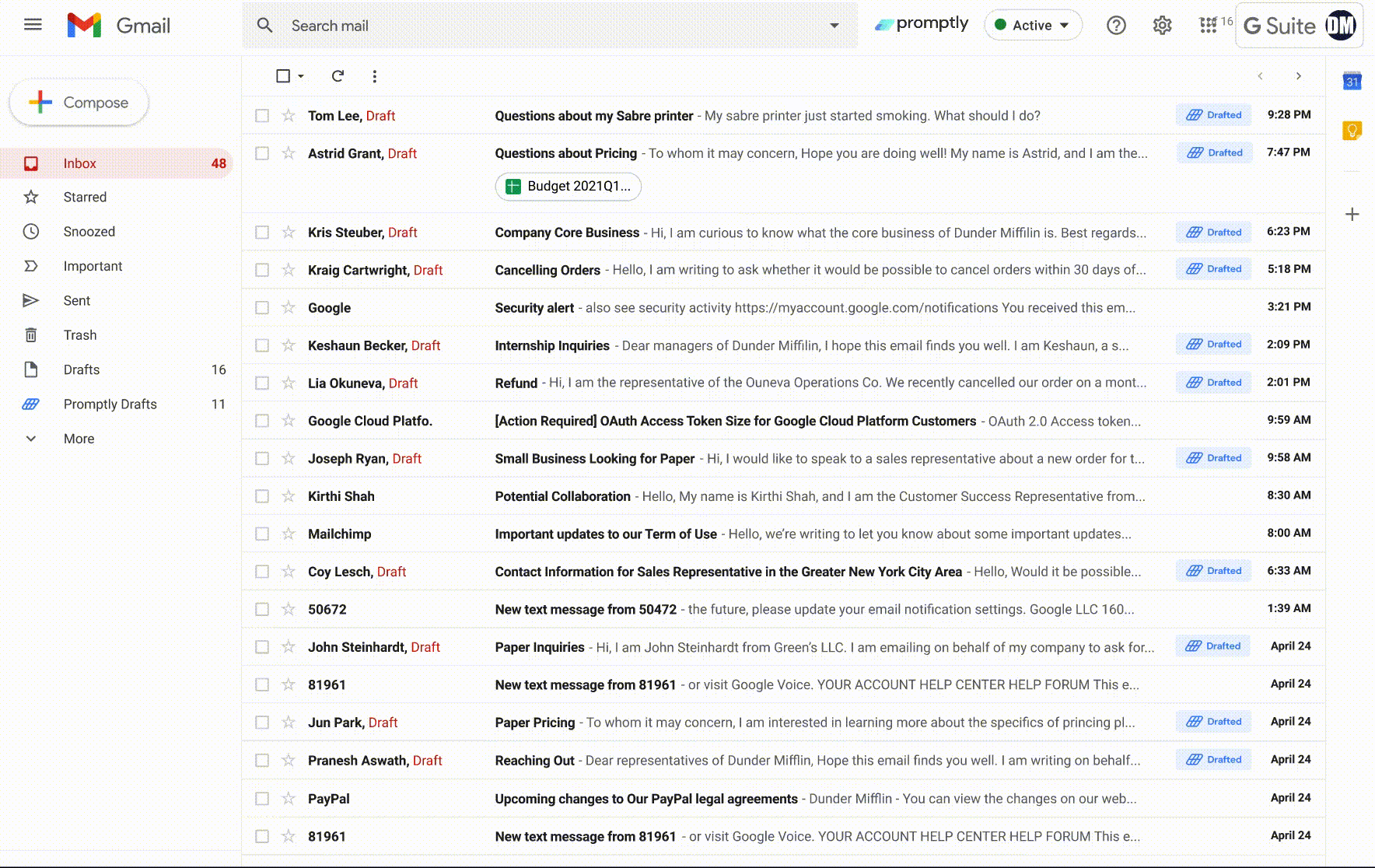Go to the newer page arrow

(x=1260, y=76)
